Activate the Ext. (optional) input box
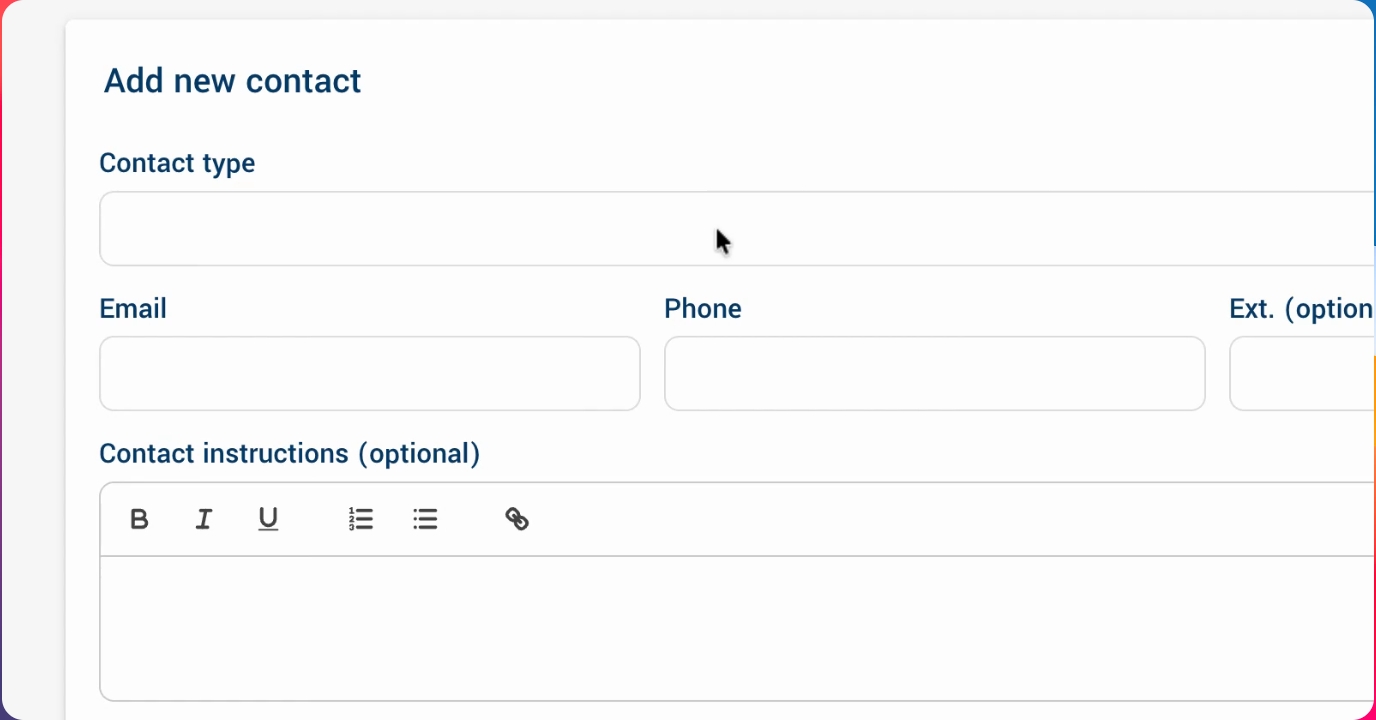Viewport: 1376px width, 720px height. [1303, 373]
